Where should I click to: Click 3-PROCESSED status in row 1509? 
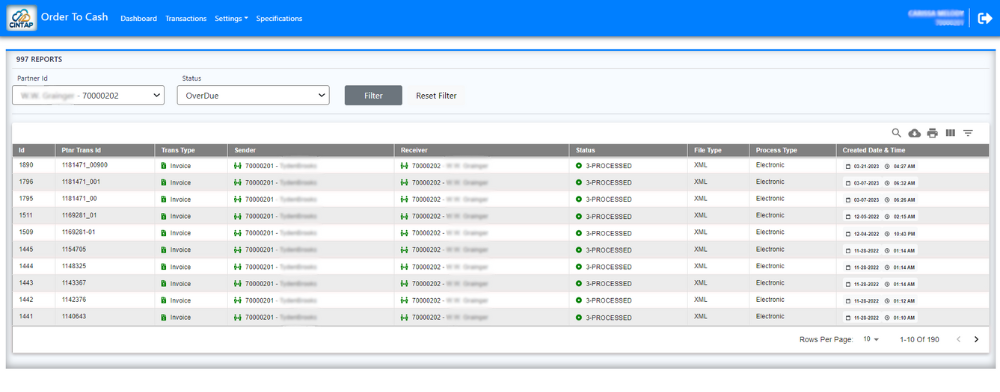point(608,233)
